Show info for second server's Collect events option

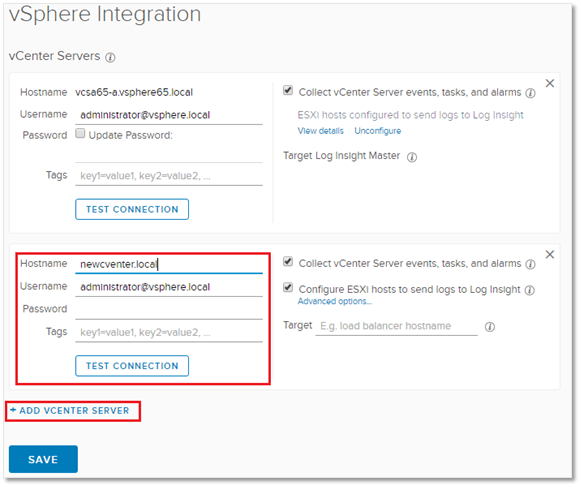531,264
